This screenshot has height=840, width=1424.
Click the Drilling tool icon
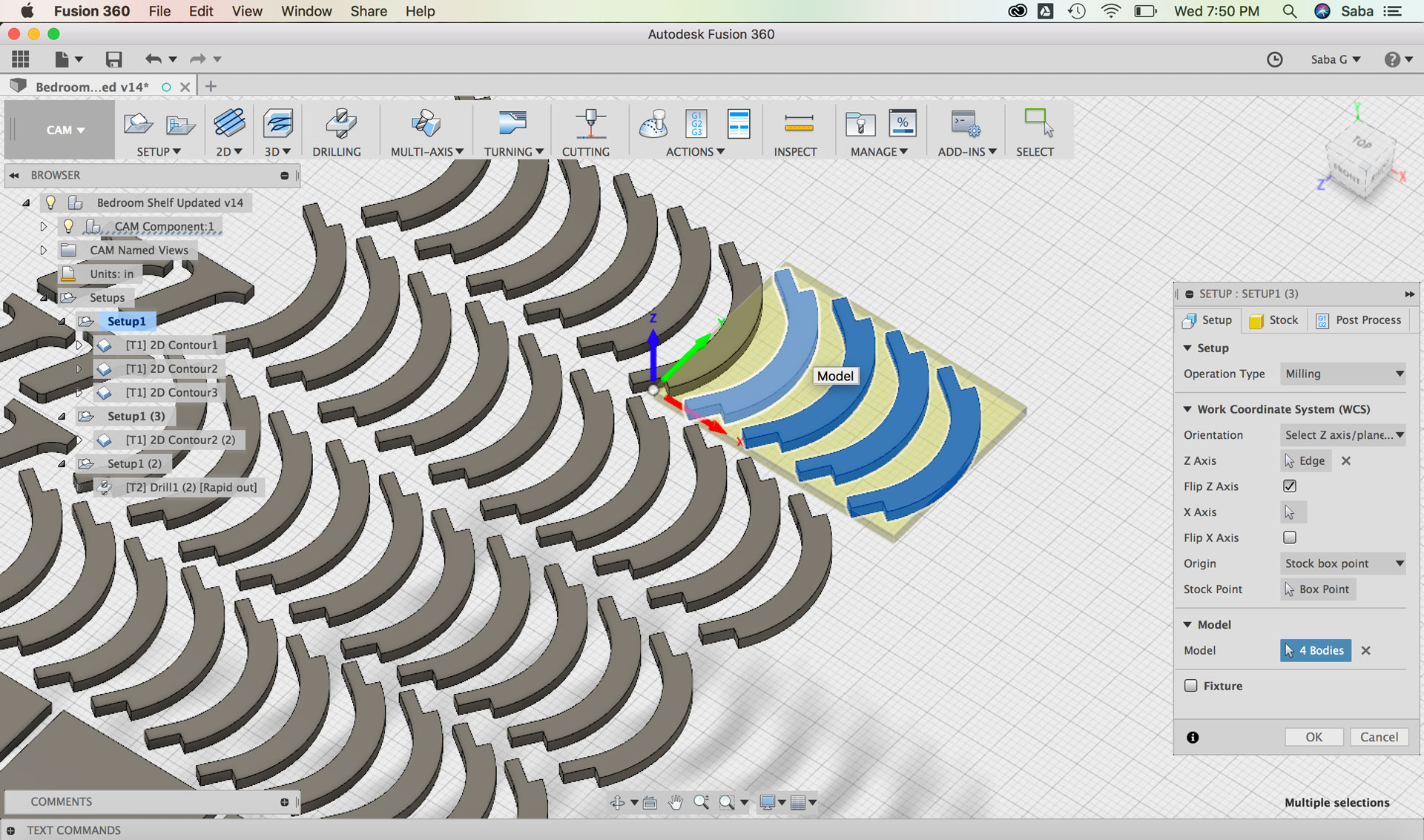340,123
